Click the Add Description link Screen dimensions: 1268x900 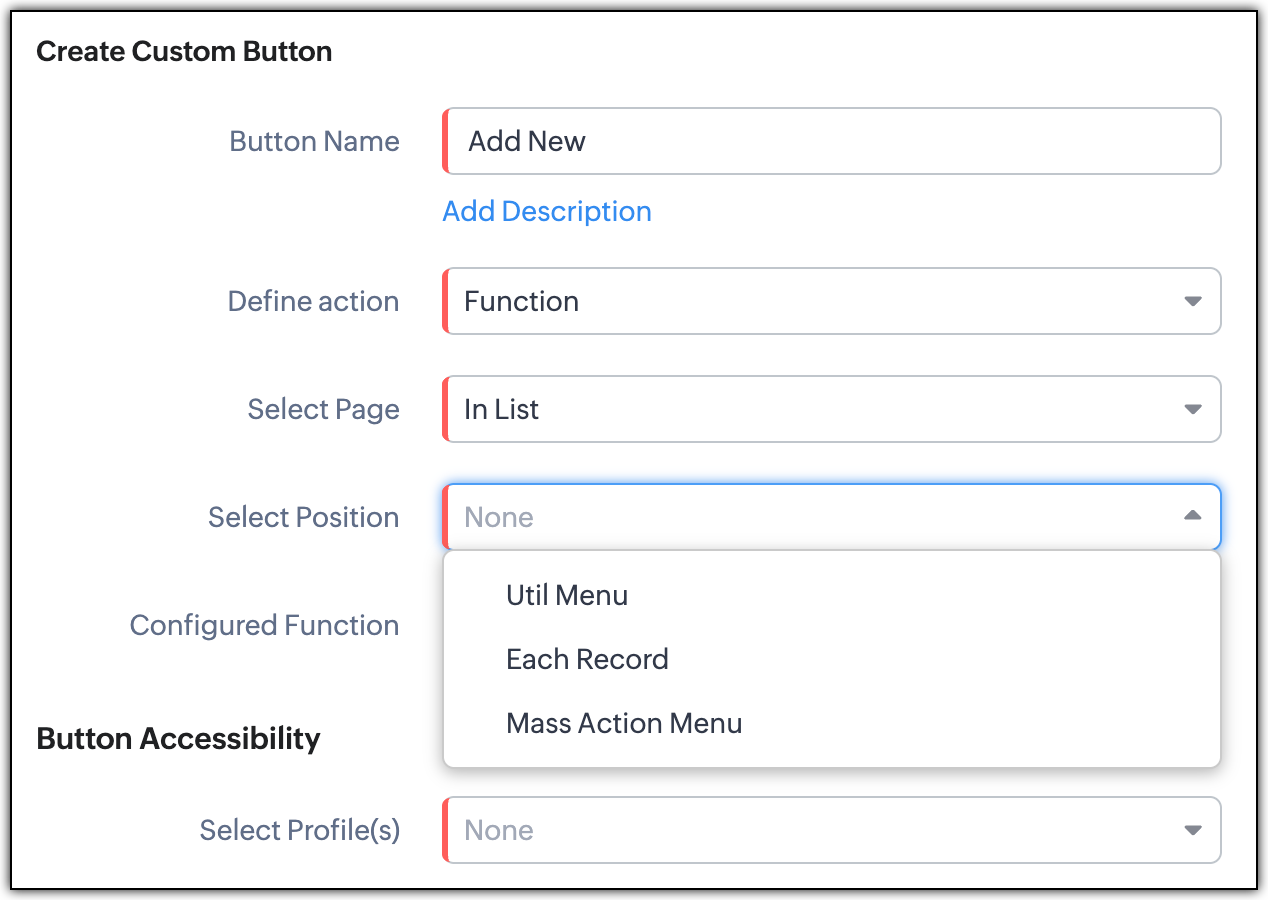click(x=547, y=211)
